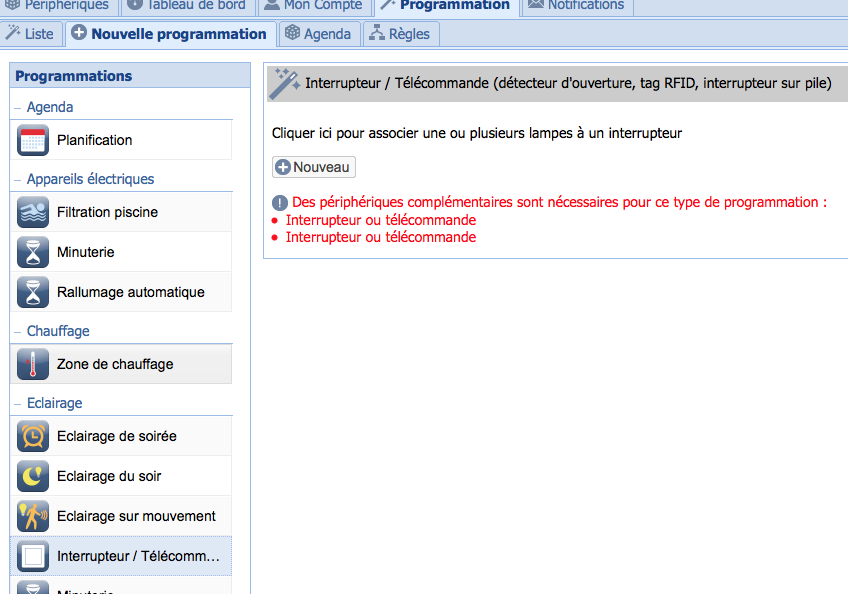Image resolution: width=848 pixels, height=594 pixels.
Task: Open the Mon Compte tab
Action: [x=314, y=6]
